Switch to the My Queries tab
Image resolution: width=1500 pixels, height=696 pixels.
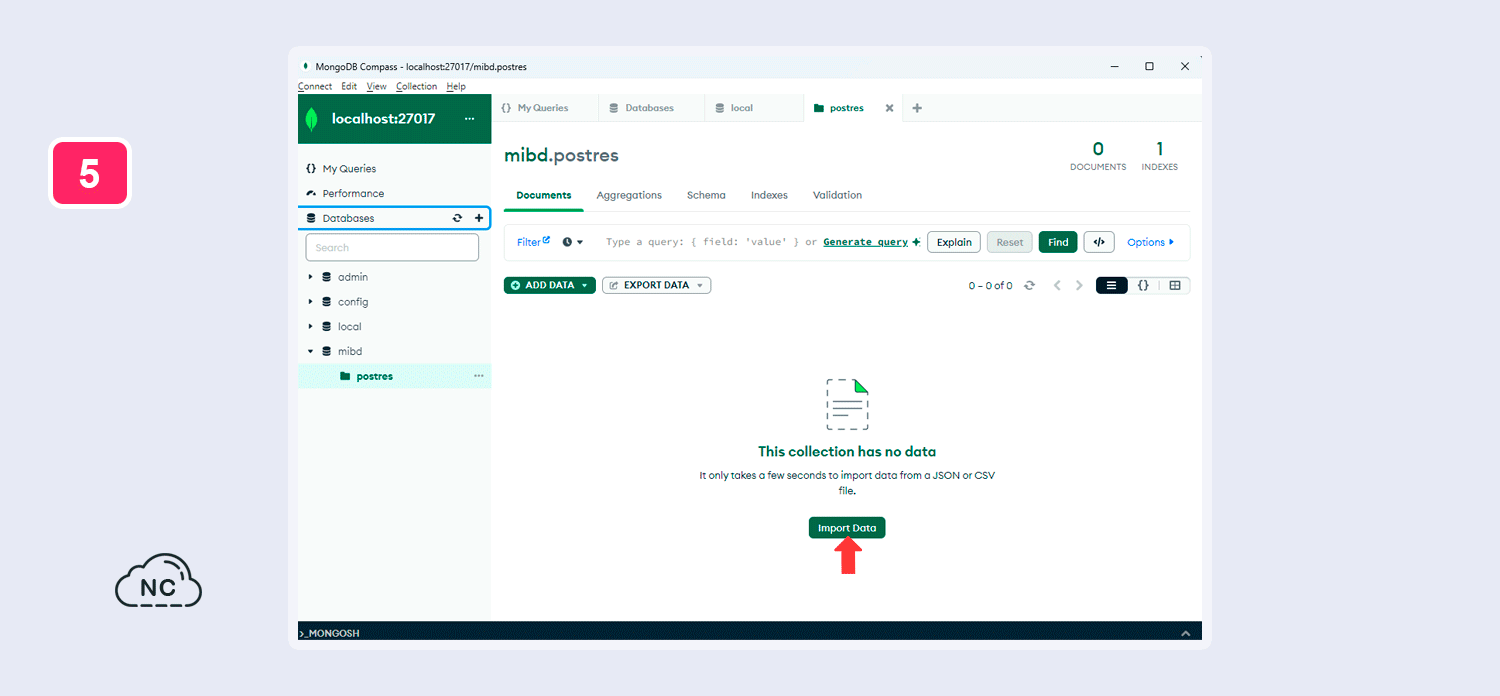(544, 108)
